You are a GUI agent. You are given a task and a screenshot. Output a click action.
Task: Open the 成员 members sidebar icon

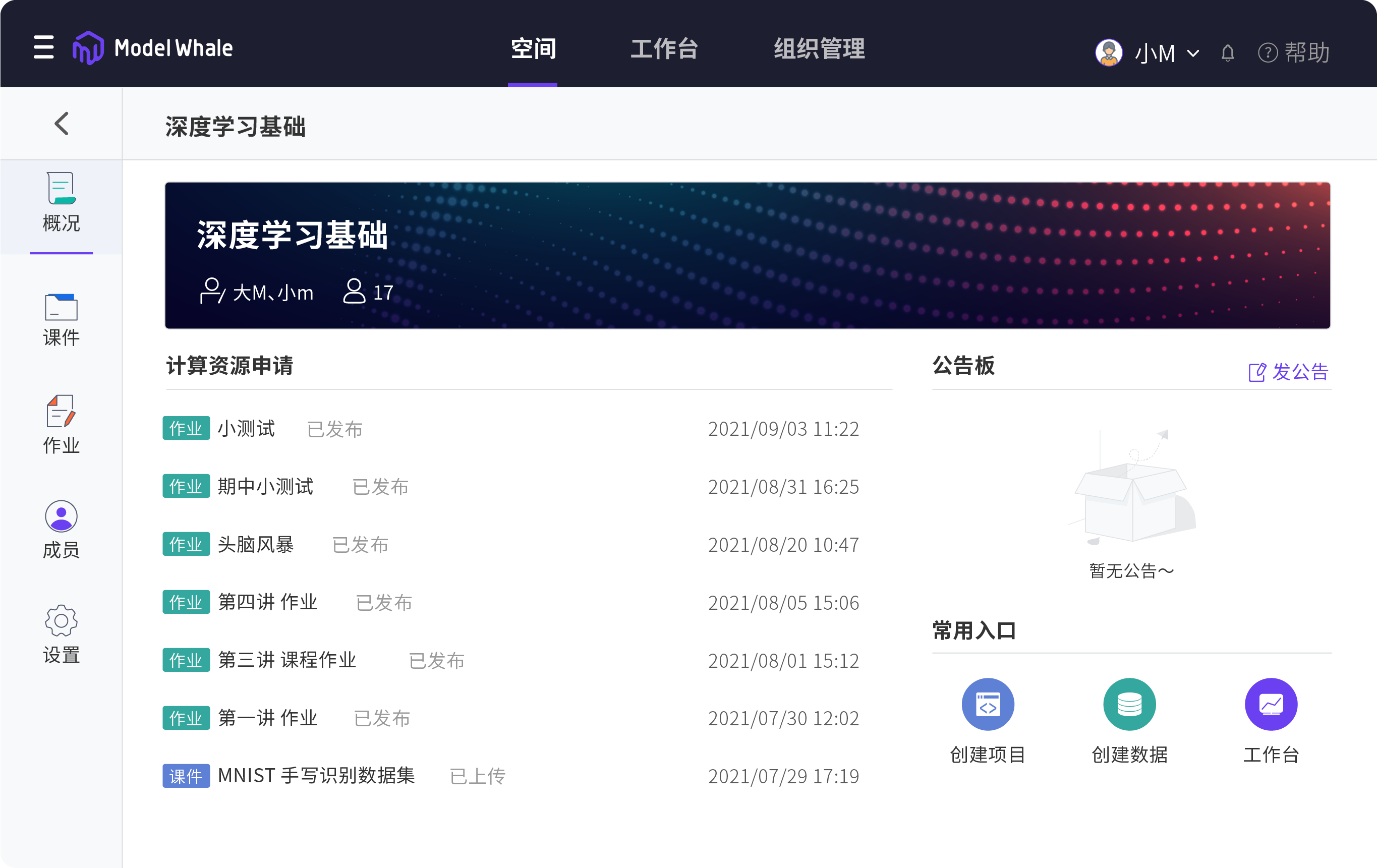tap(61, 516)
